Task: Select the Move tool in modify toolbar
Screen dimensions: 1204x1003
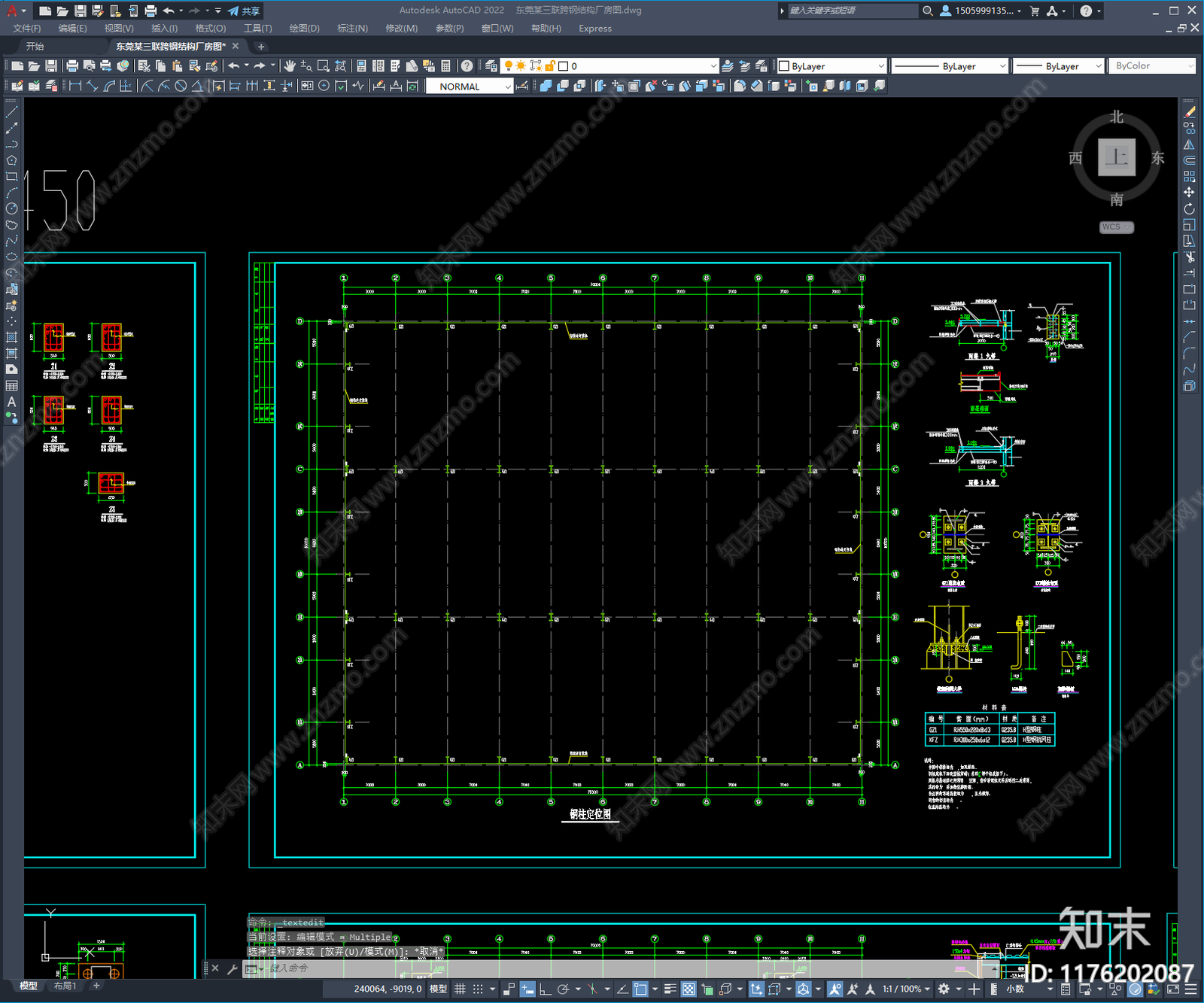Action: [1189, 193]
